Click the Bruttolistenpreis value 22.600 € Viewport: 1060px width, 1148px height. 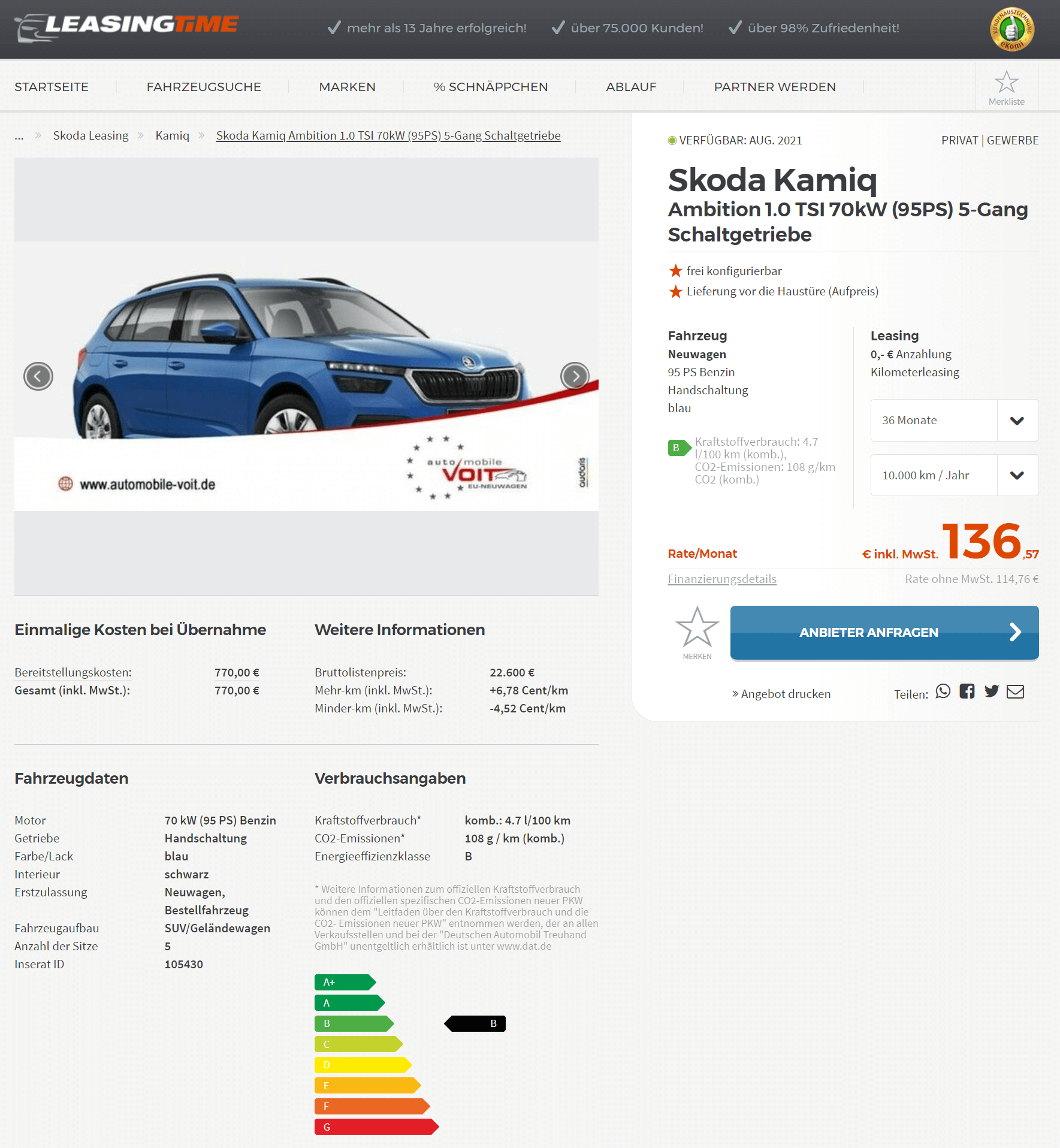click(x=512, y=672)
